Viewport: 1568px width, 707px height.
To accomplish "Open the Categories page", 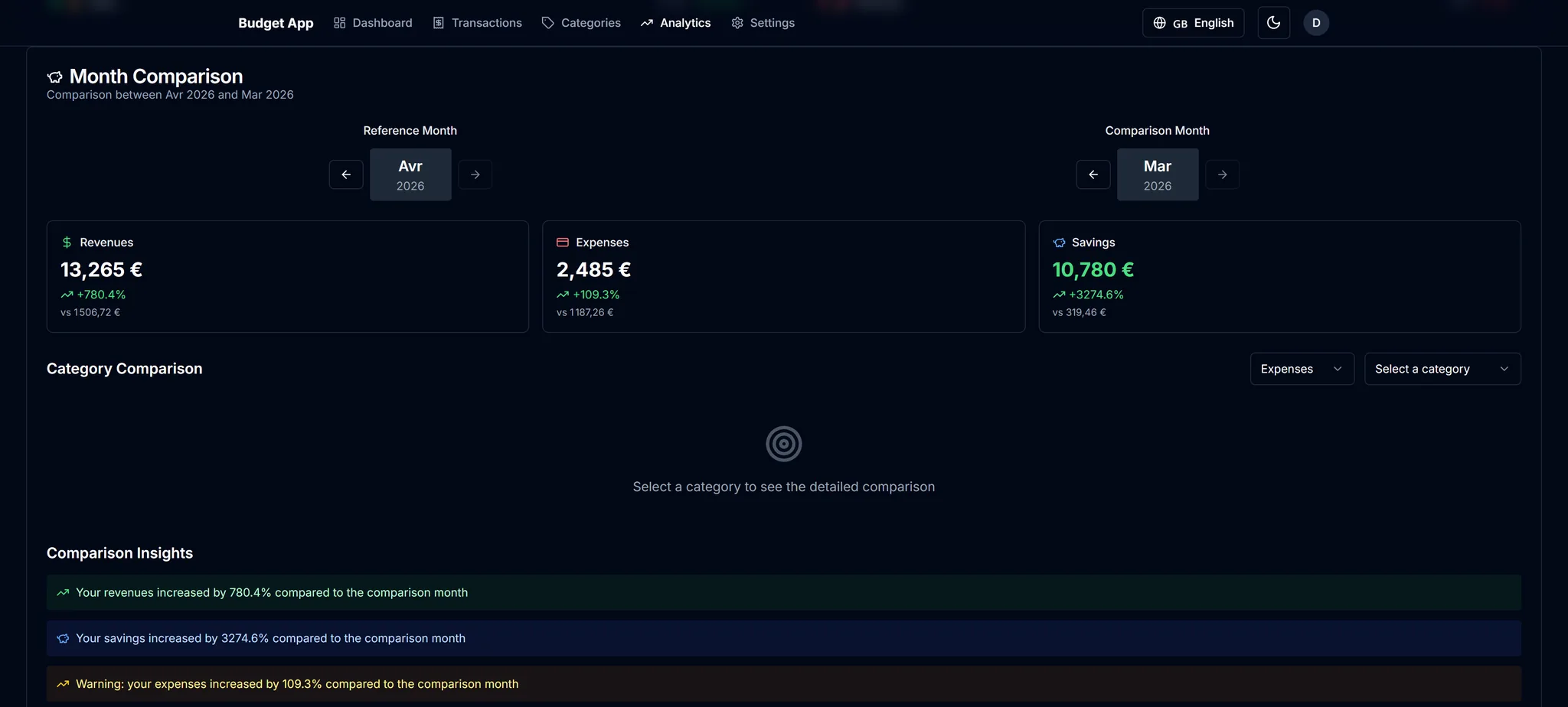I will (581, 23).
